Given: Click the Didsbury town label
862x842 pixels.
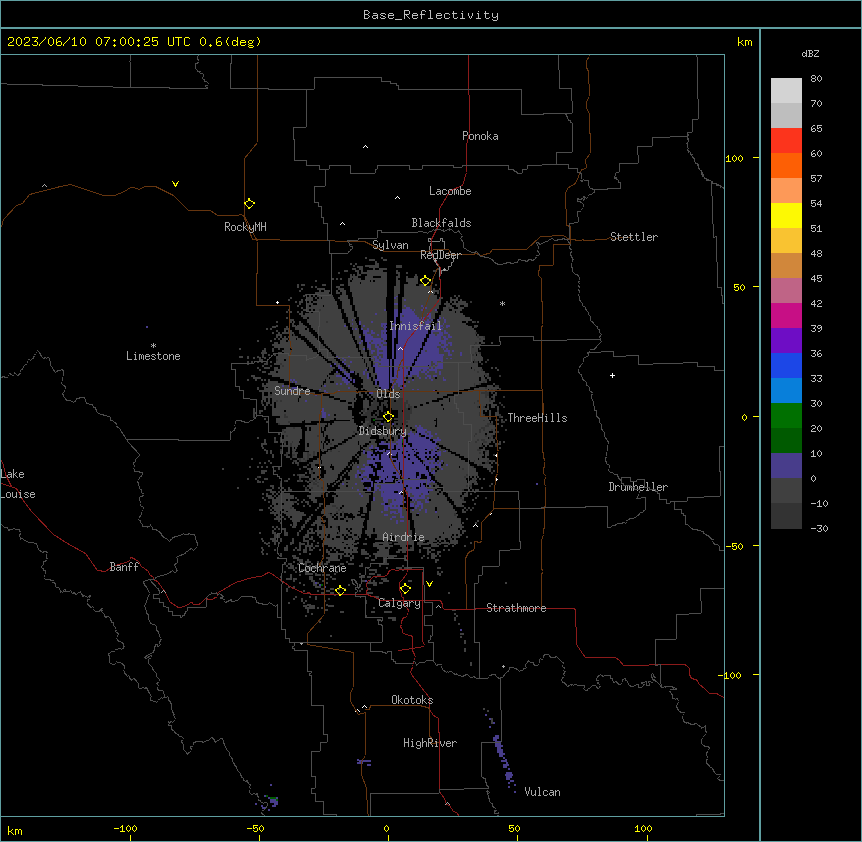Looking at the screenshot, I should click(x=383, y=431).
